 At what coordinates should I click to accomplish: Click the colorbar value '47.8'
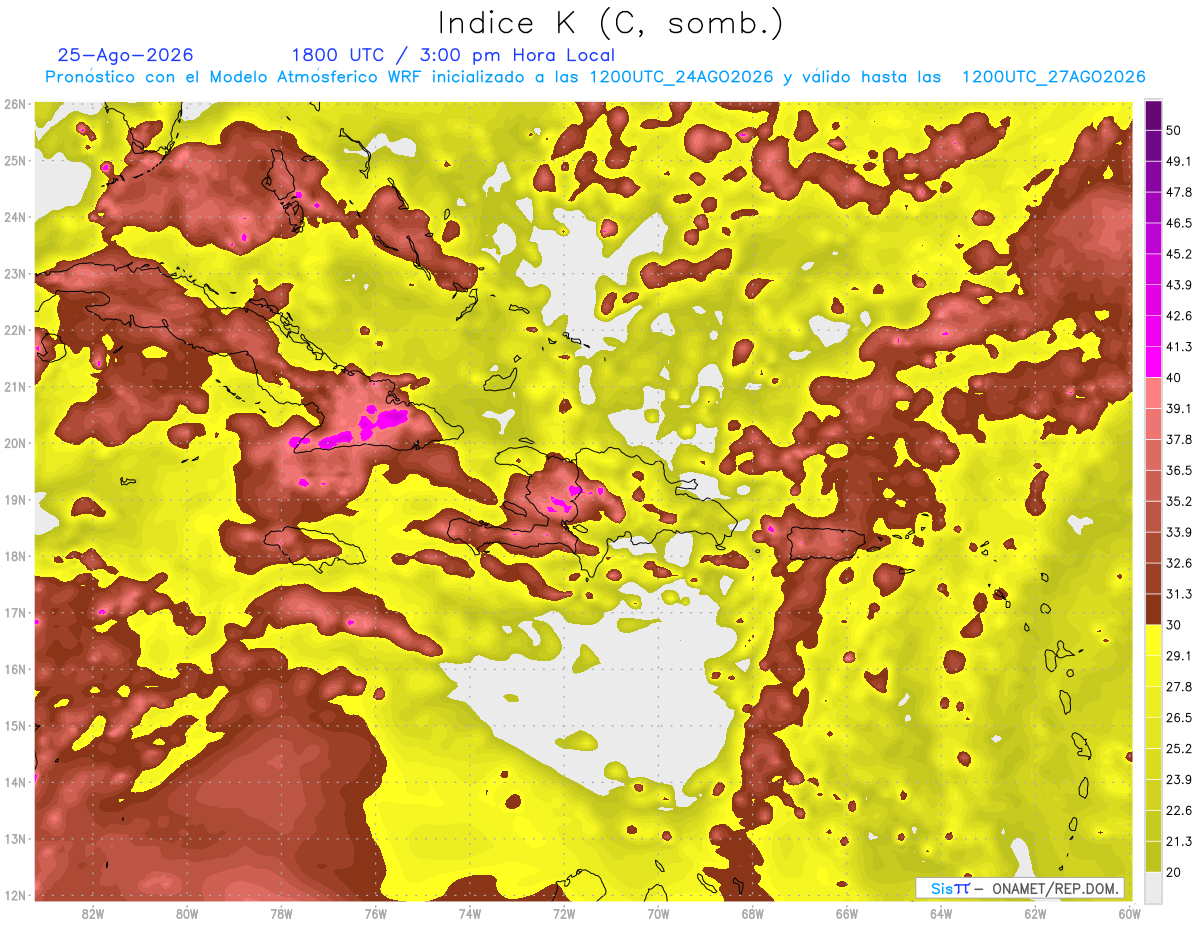pos(1180,191)
